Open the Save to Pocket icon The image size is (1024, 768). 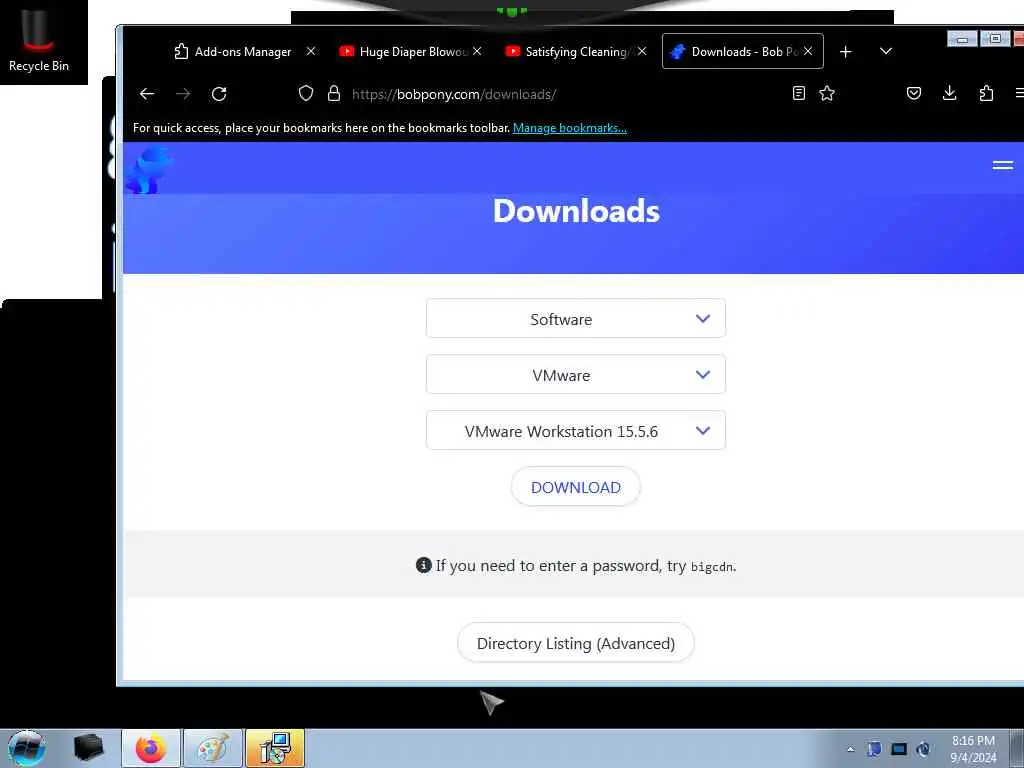(x=914, y=93)
